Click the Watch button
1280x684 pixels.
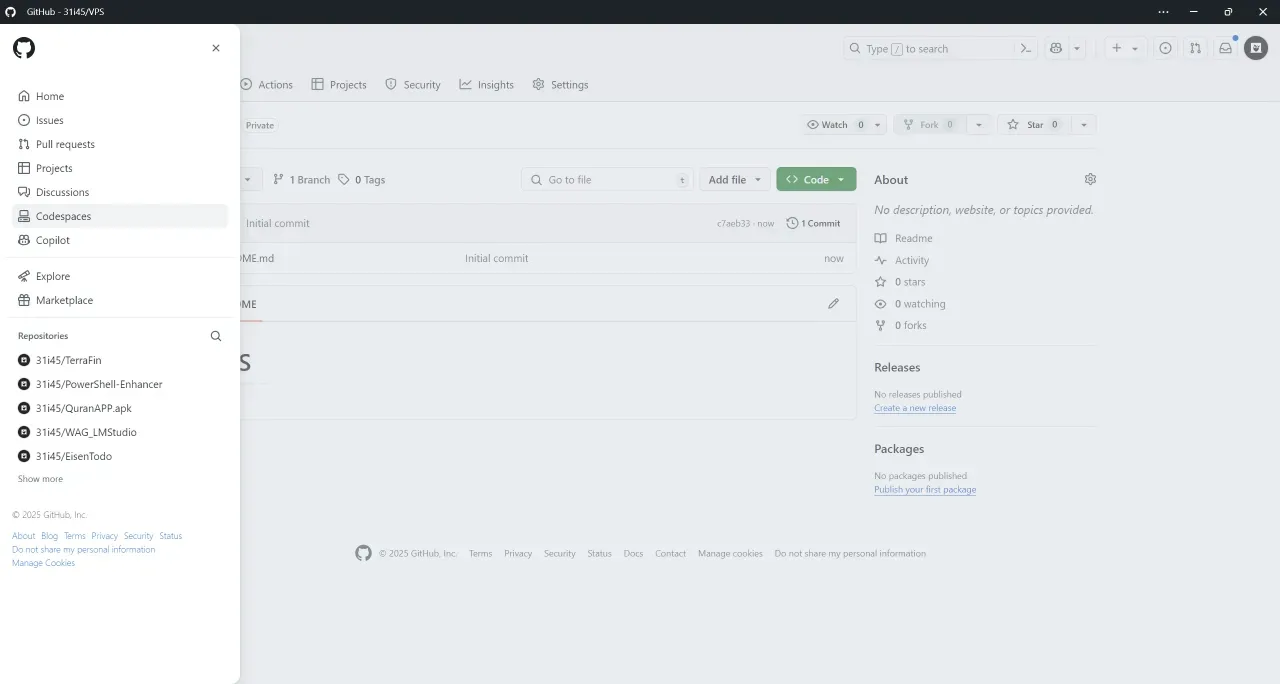(x=836, y=125)
